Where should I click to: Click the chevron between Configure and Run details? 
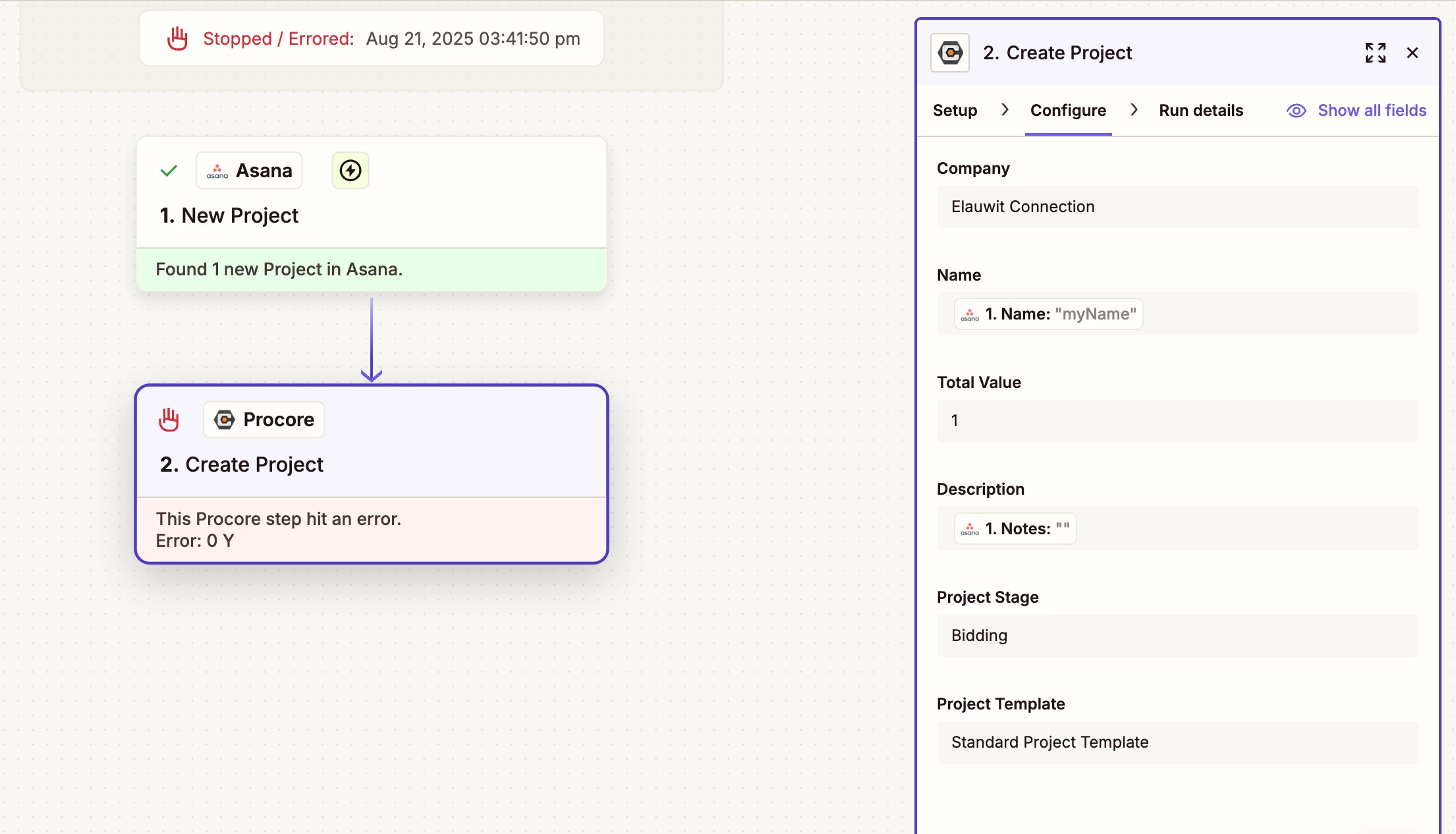[x=1134, y=110]
